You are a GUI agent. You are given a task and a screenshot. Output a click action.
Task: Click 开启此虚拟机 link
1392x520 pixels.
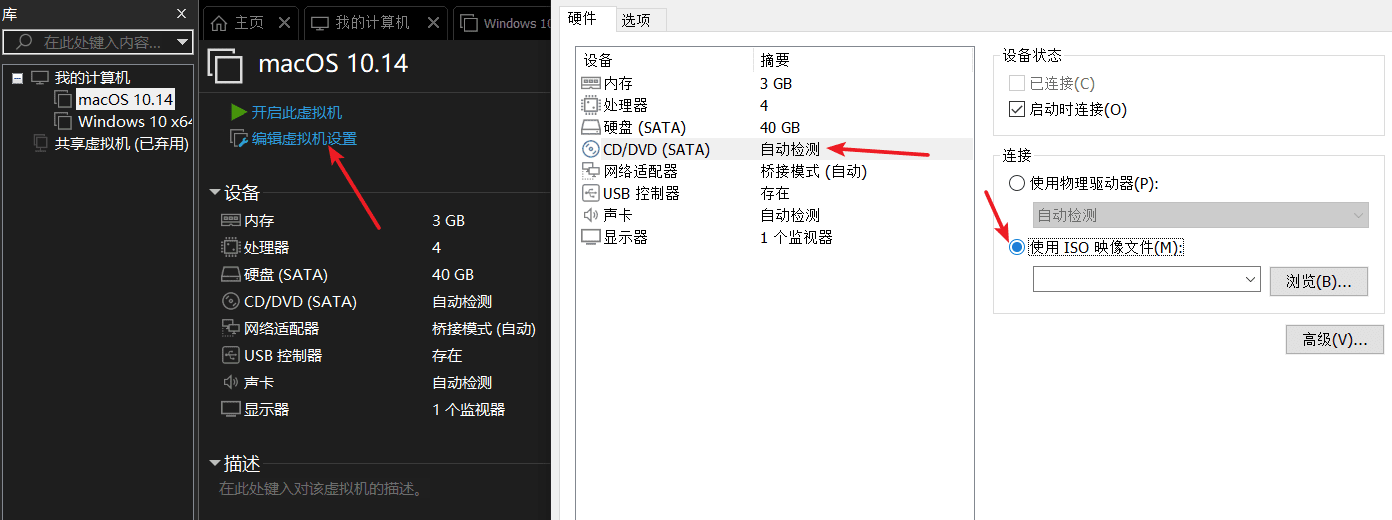click(x=296, y=113)
